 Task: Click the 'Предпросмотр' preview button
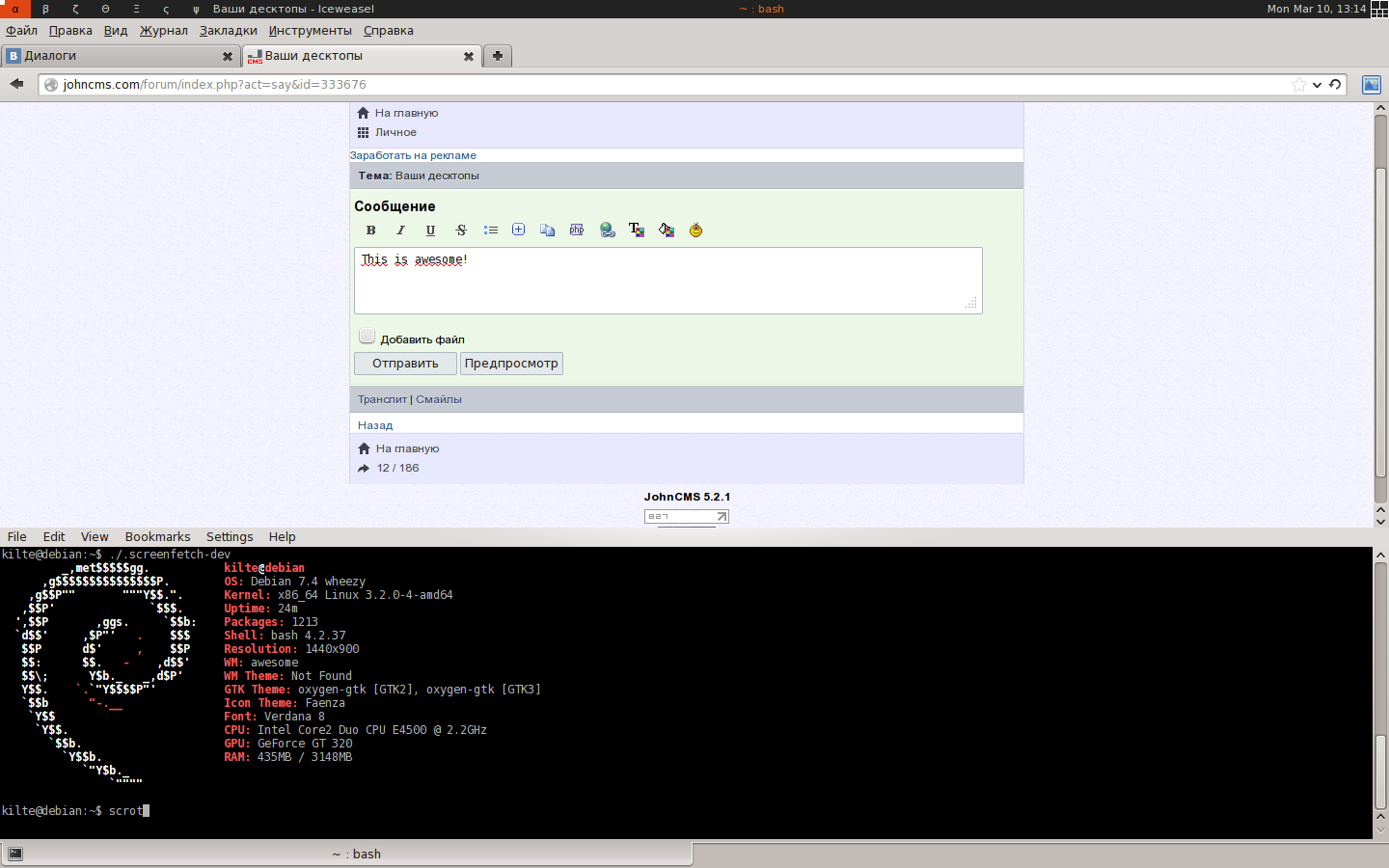511,364
